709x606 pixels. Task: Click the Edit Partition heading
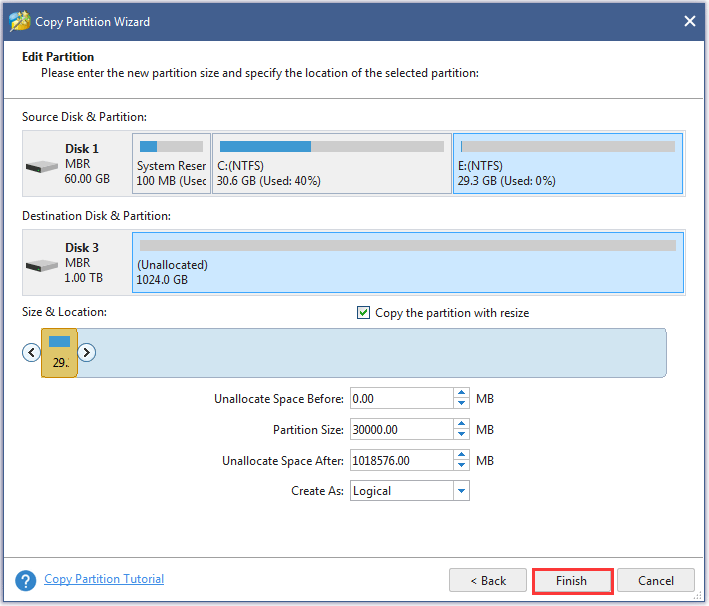tap(58, 57)
